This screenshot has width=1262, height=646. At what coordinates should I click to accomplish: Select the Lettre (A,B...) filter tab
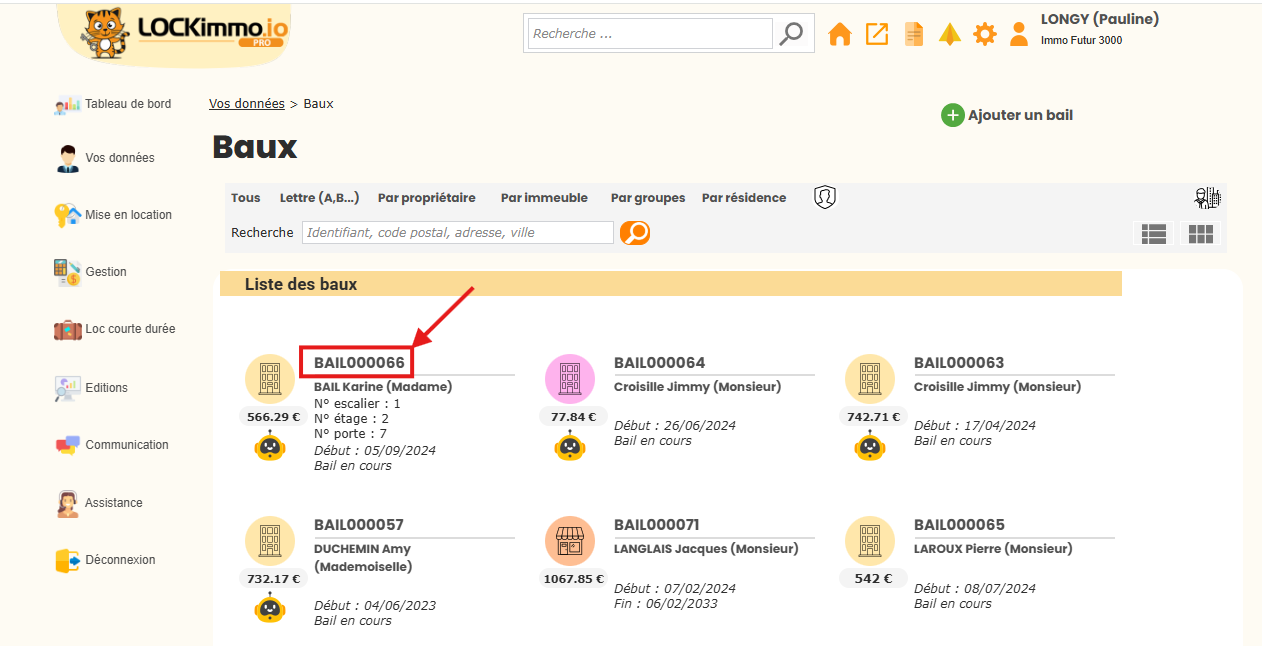click(x=319, y=198)
